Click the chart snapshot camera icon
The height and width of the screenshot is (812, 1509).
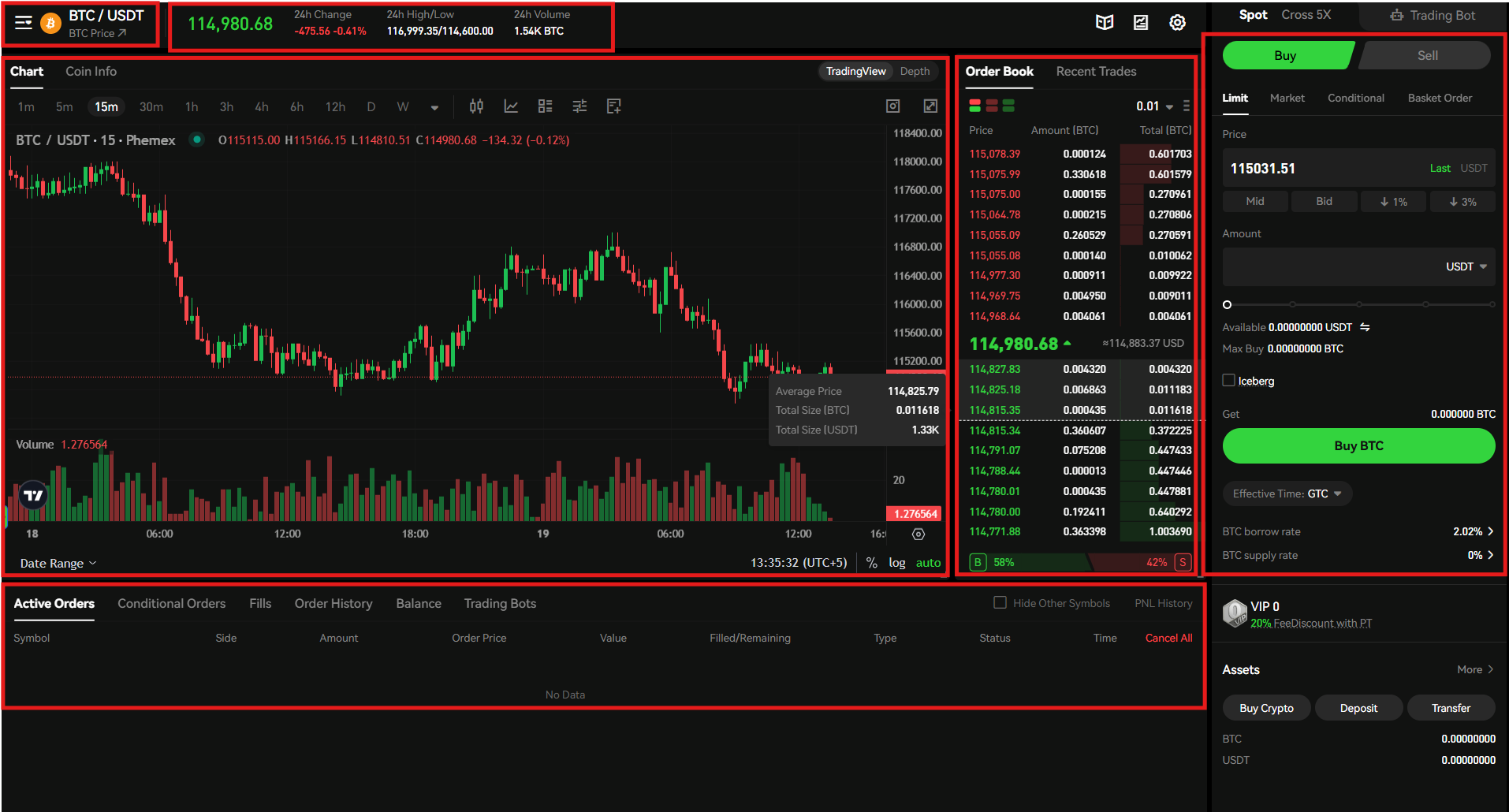point(892,105)
